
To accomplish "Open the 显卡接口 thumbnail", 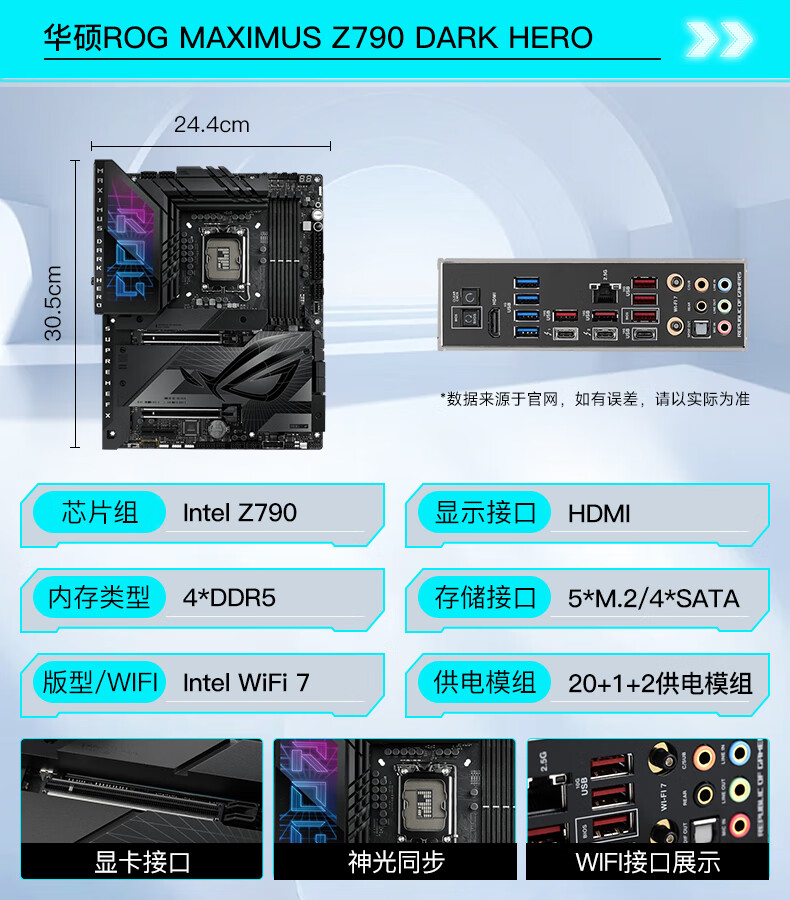I will click(x=142, y=809).
